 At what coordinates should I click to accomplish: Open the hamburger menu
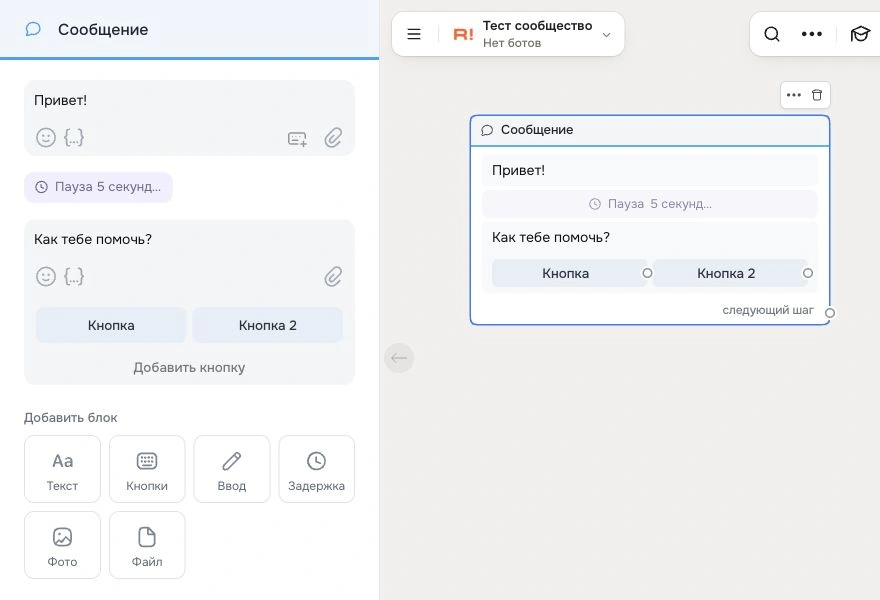(x=414, y=34)
